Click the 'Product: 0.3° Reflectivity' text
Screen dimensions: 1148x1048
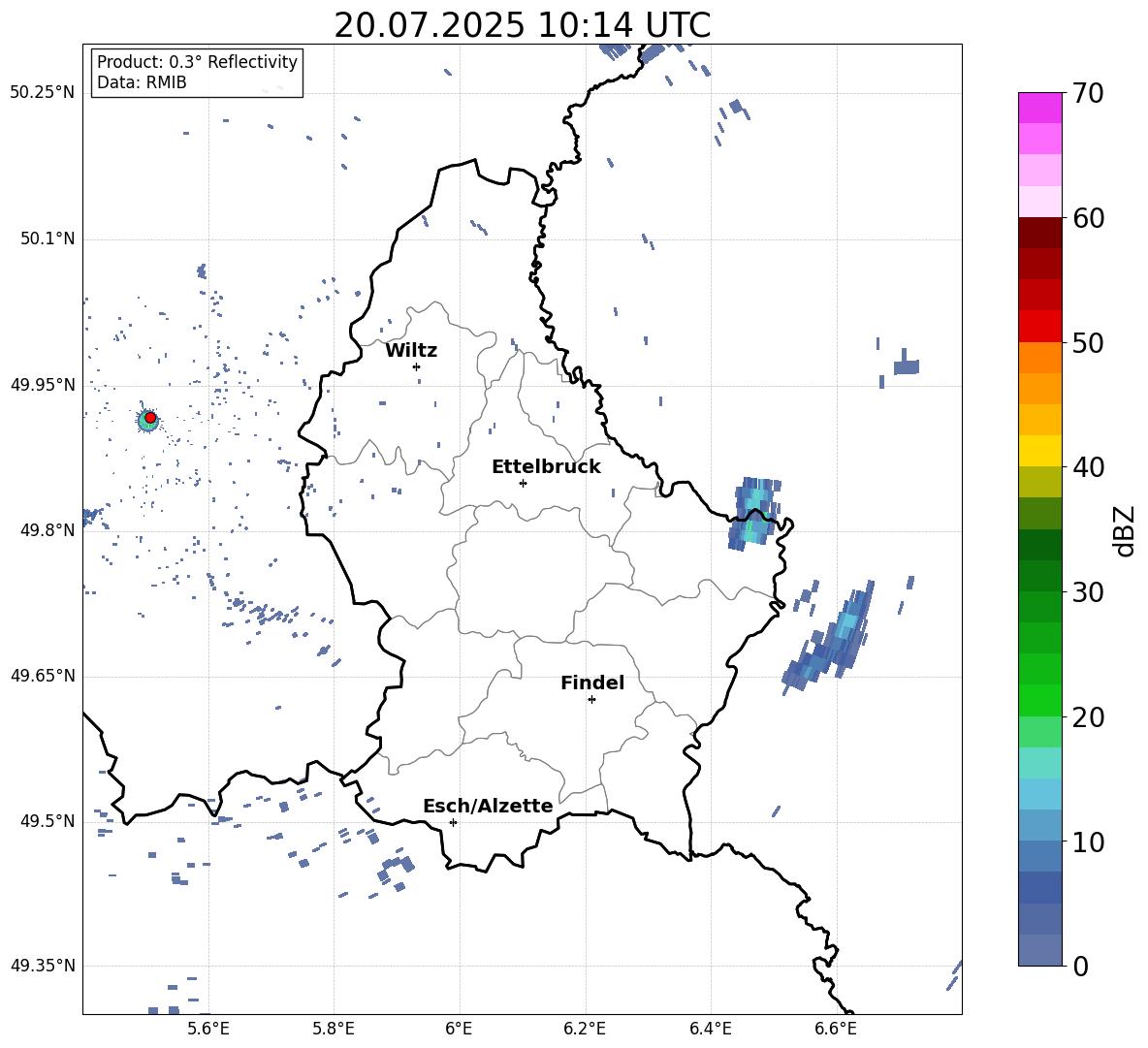pyautogui.click(x=197, y=61)
